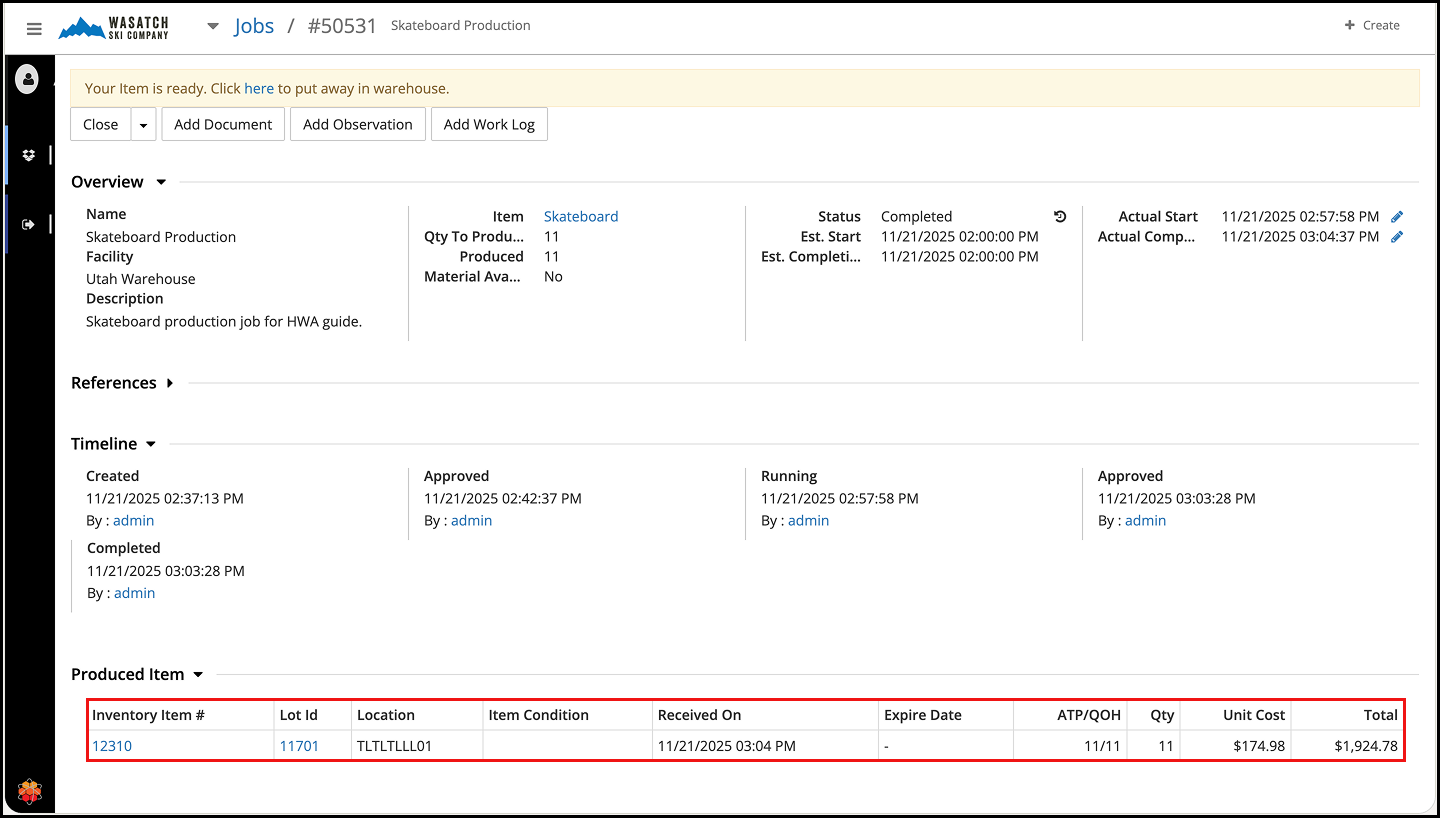Click the Wasatch Ski Company logo
The width and height of the screenshot is (1440, 818).
click(x=114, y=27)
